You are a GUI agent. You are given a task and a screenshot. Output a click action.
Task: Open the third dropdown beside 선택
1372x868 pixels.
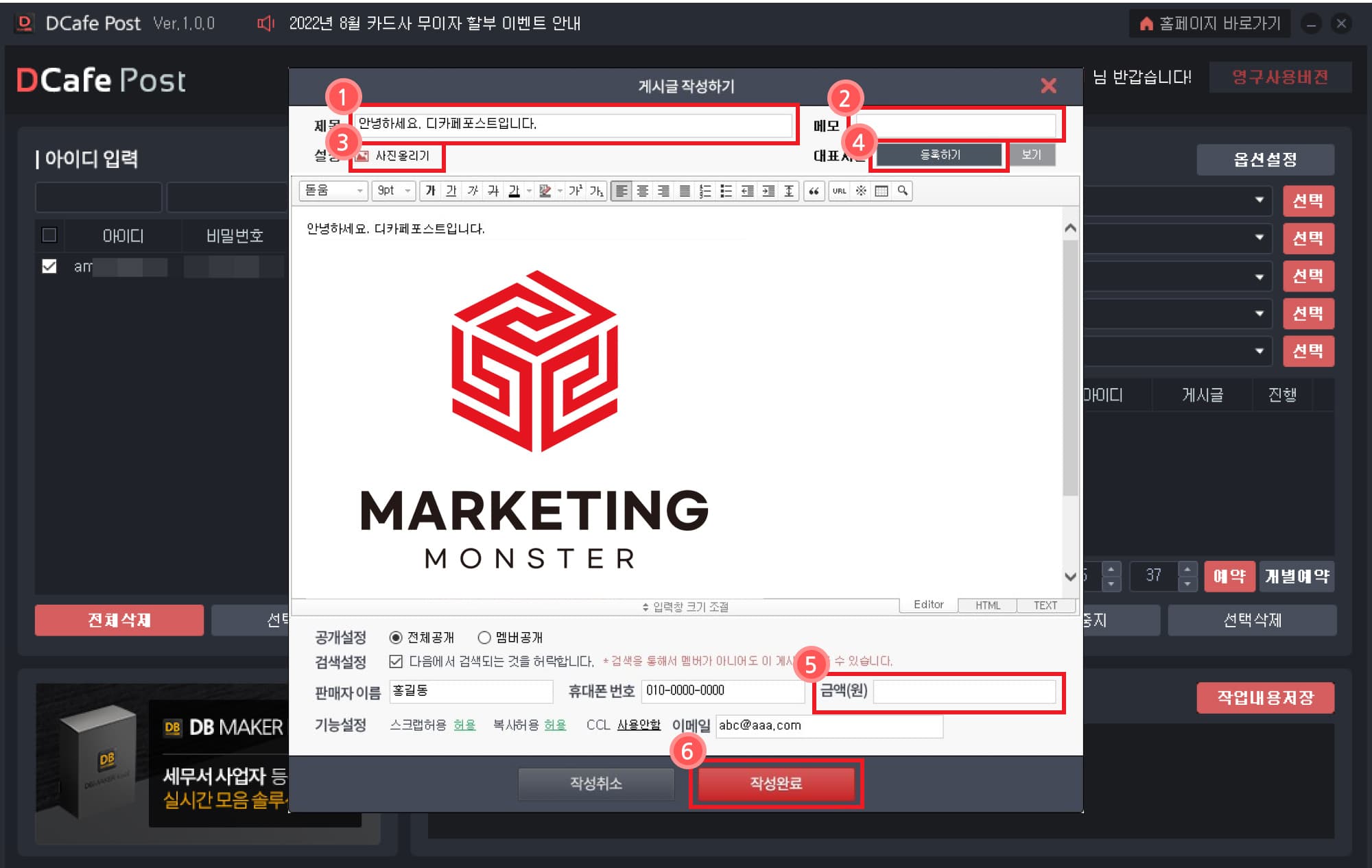(x=1259, y=277)
